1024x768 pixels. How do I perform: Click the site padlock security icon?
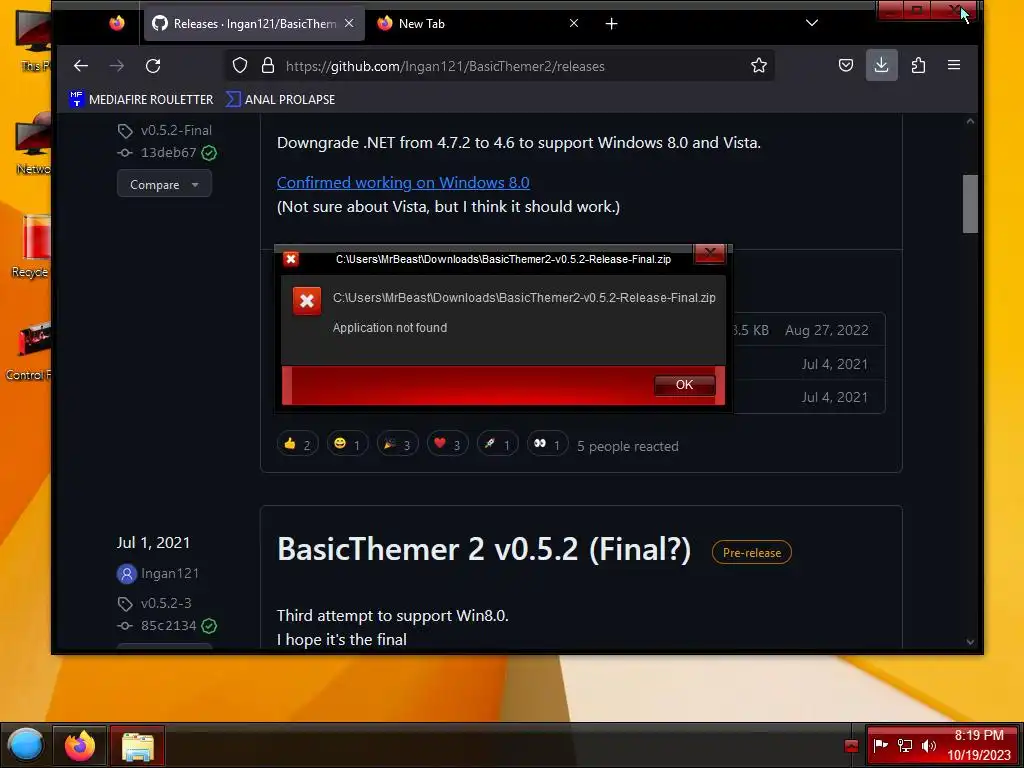pos(268,65)
